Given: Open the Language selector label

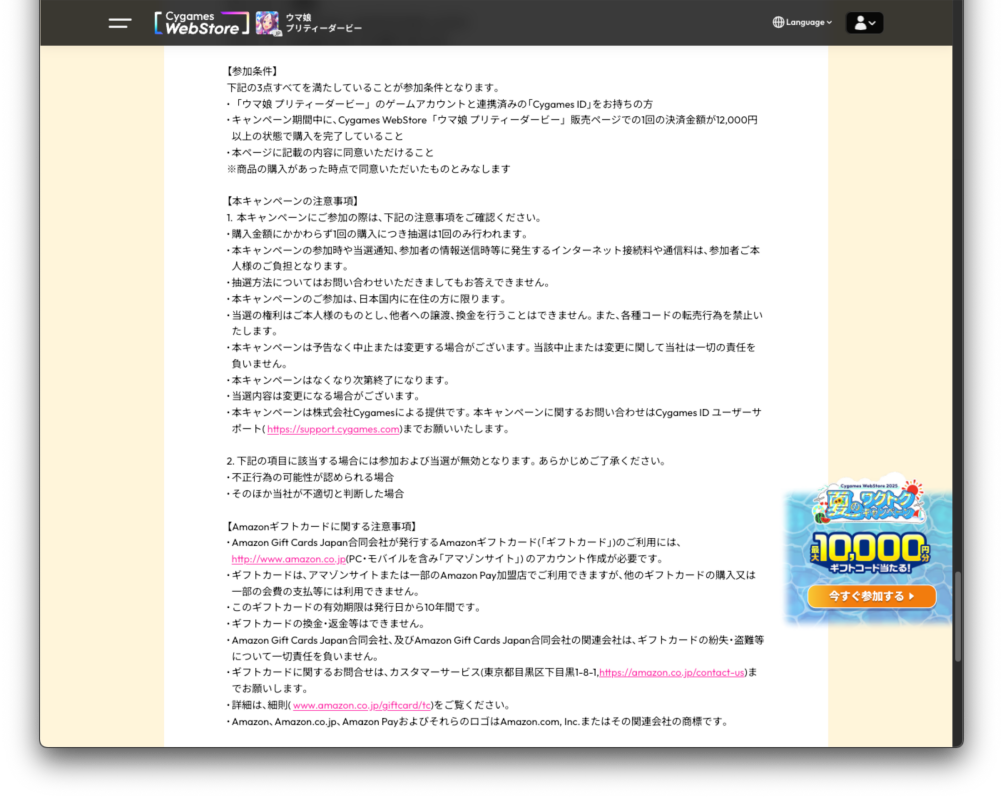Looking at the screenshot, I should 804,22.
